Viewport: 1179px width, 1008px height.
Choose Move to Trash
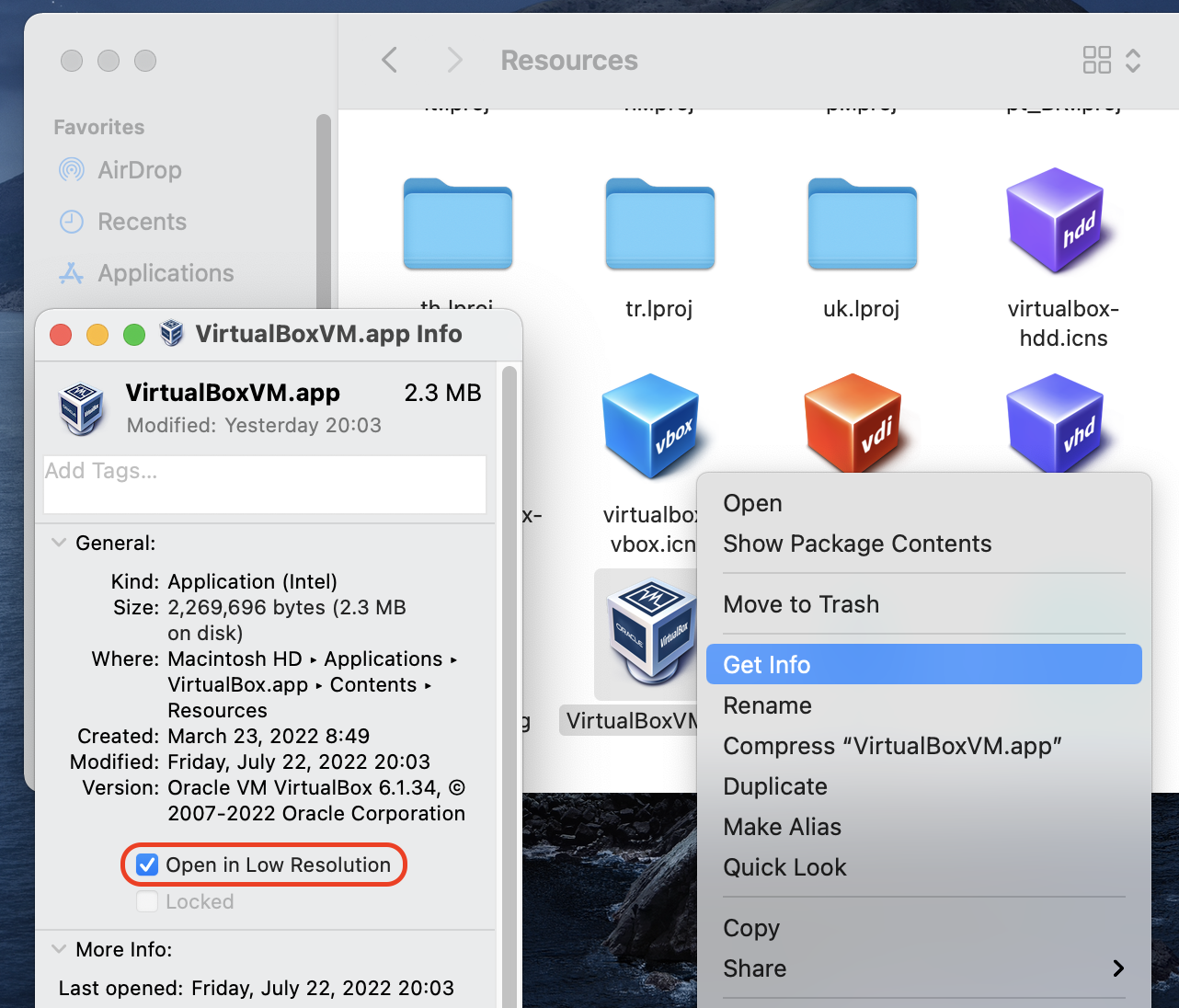[923, 604]
